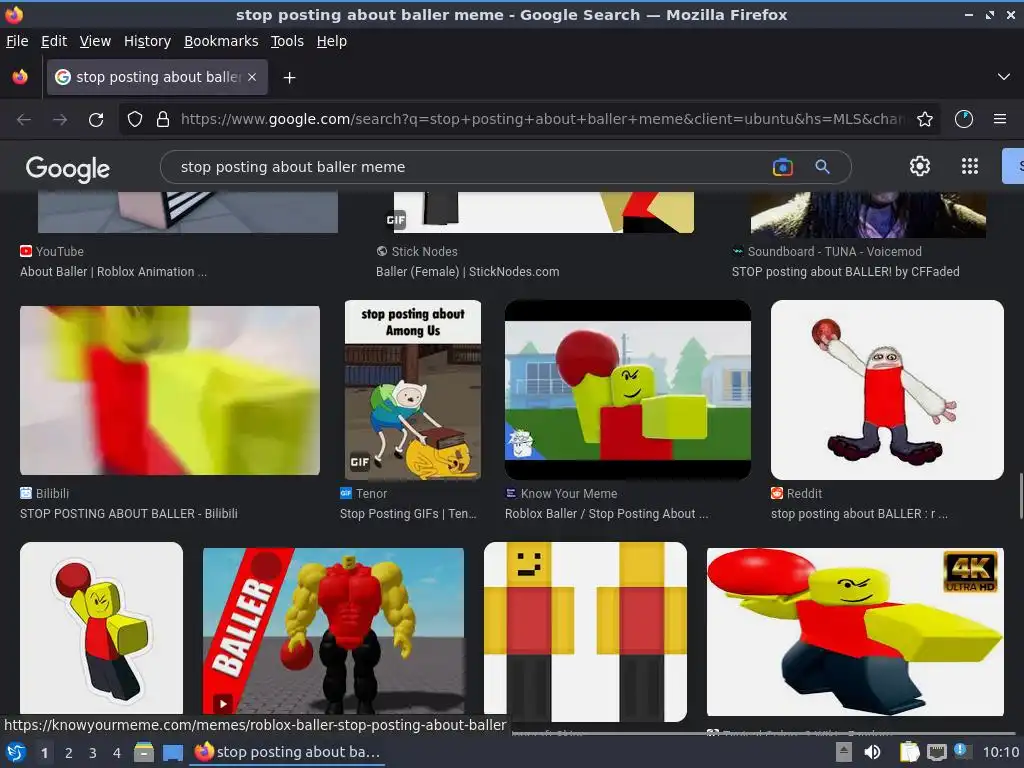Click 'Soundboard - TUNA - Voicemod' source label
This screenshot has width=1024, height=768.
tap(835, 251)
